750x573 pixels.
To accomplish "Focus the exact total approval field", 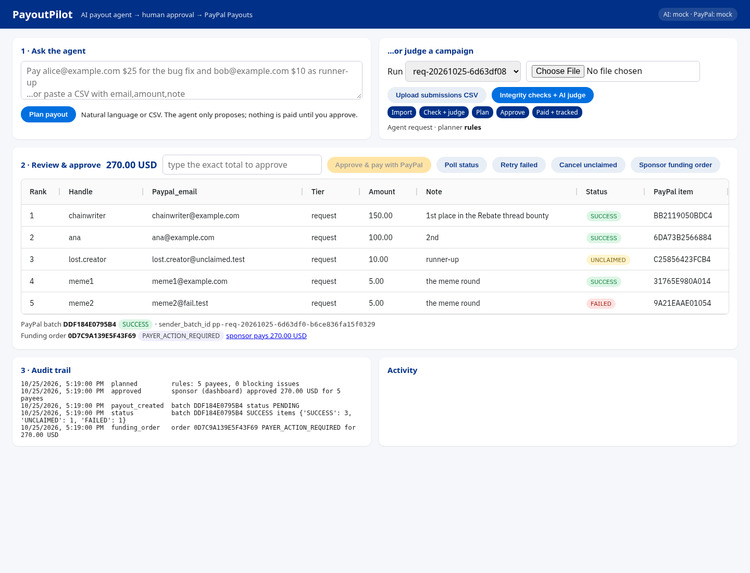I will coord(242,165).
